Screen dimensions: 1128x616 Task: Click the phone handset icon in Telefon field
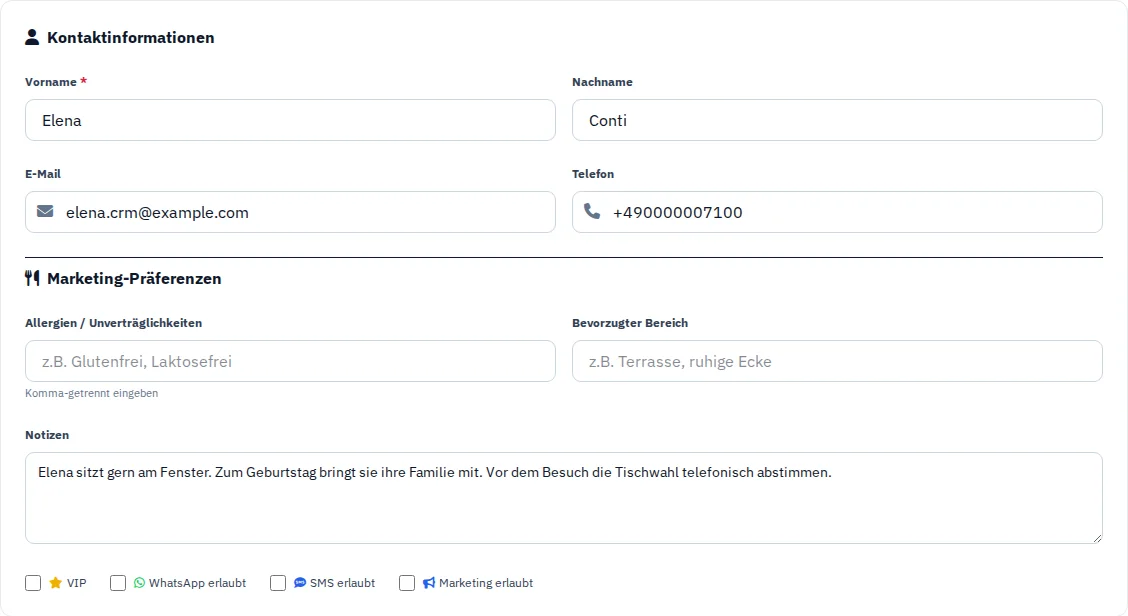point(592,211)
